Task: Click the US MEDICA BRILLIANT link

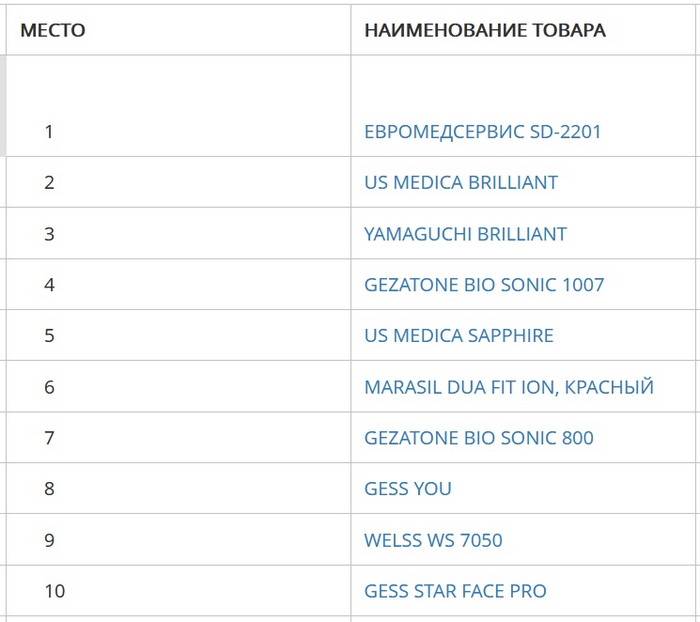Action: tap(461, 182)
